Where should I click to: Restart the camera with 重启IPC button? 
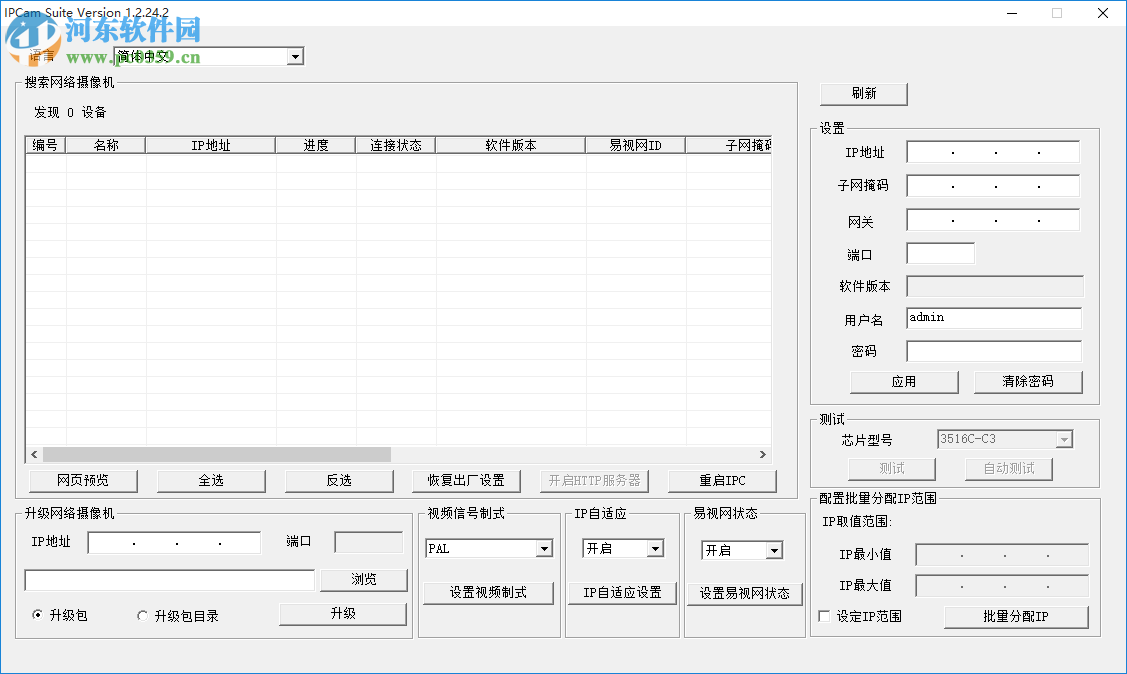click(x=722, y=480)
